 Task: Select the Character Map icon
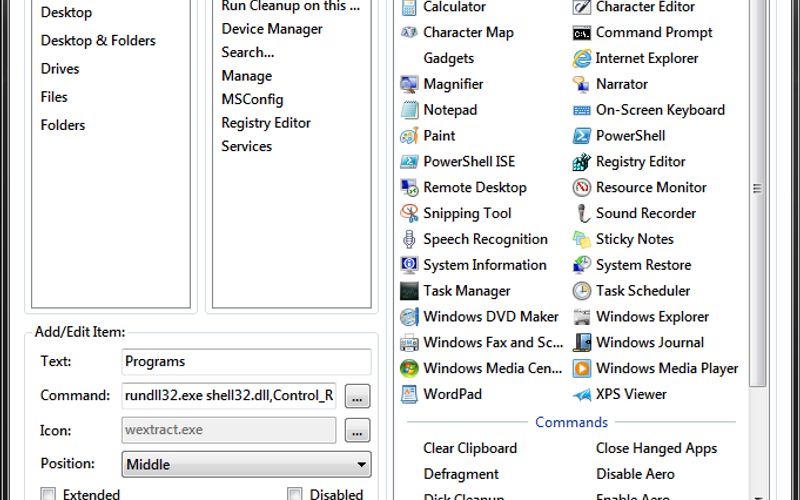409,33
